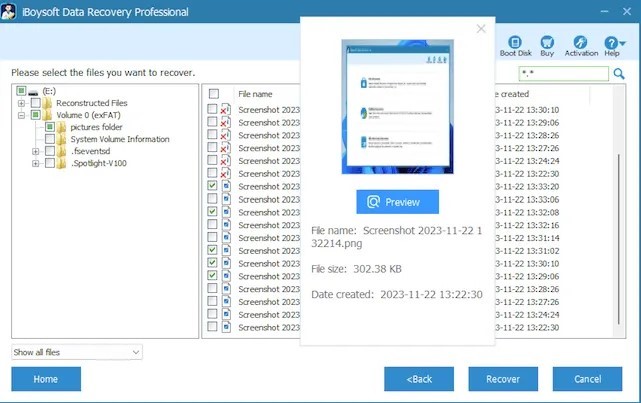641x403 pixels.
Task: Click the Volume 0 (exFAT) folder icon
Action: pyautogui.click(x=47, y=115)
